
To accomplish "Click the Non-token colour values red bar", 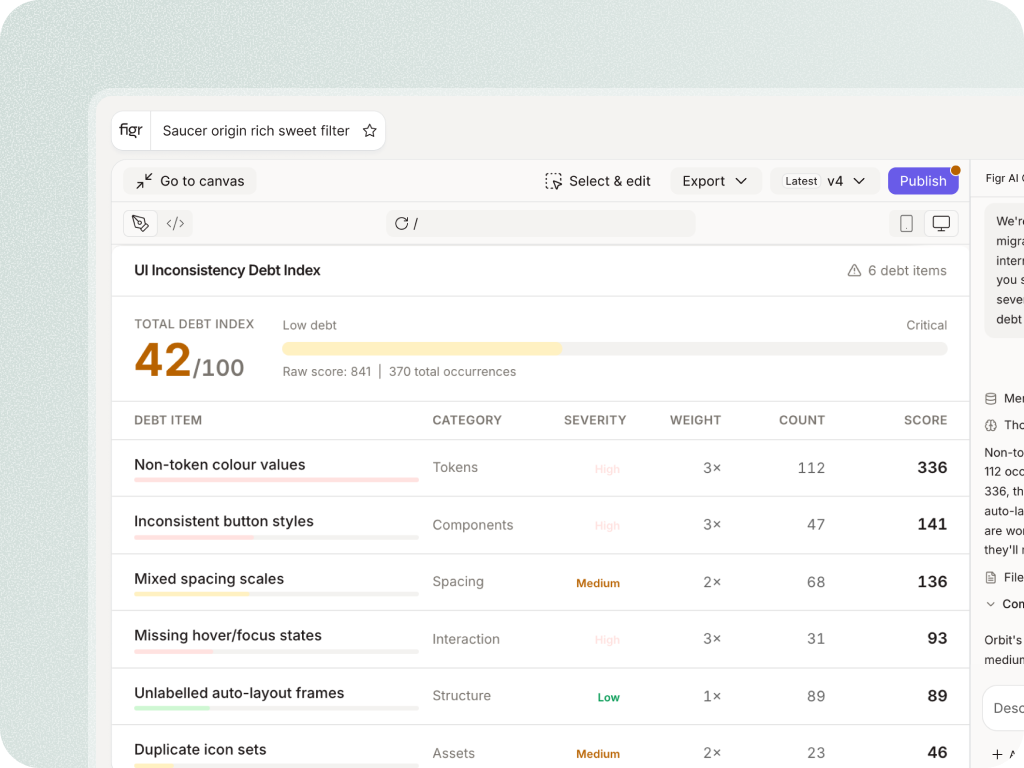I will tap(276, 480).
